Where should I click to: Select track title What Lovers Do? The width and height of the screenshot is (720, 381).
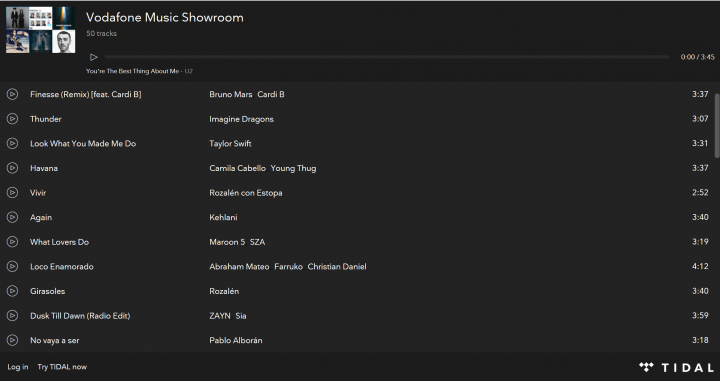(60, 242)
